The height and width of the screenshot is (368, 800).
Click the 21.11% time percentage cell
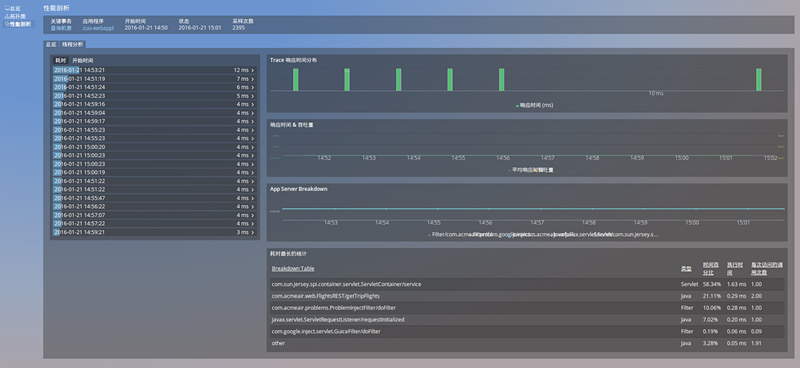(711, 296)
